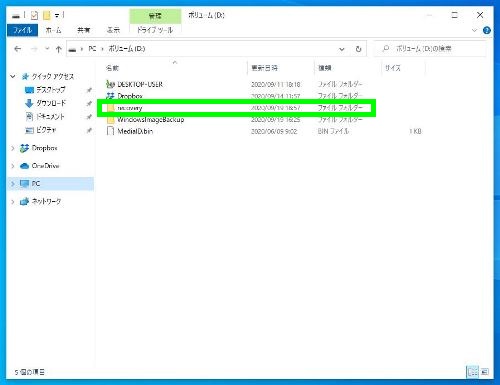Click the drive icon in address bar
The height and width of the screenshot is (385, 500).
(72, 49)
